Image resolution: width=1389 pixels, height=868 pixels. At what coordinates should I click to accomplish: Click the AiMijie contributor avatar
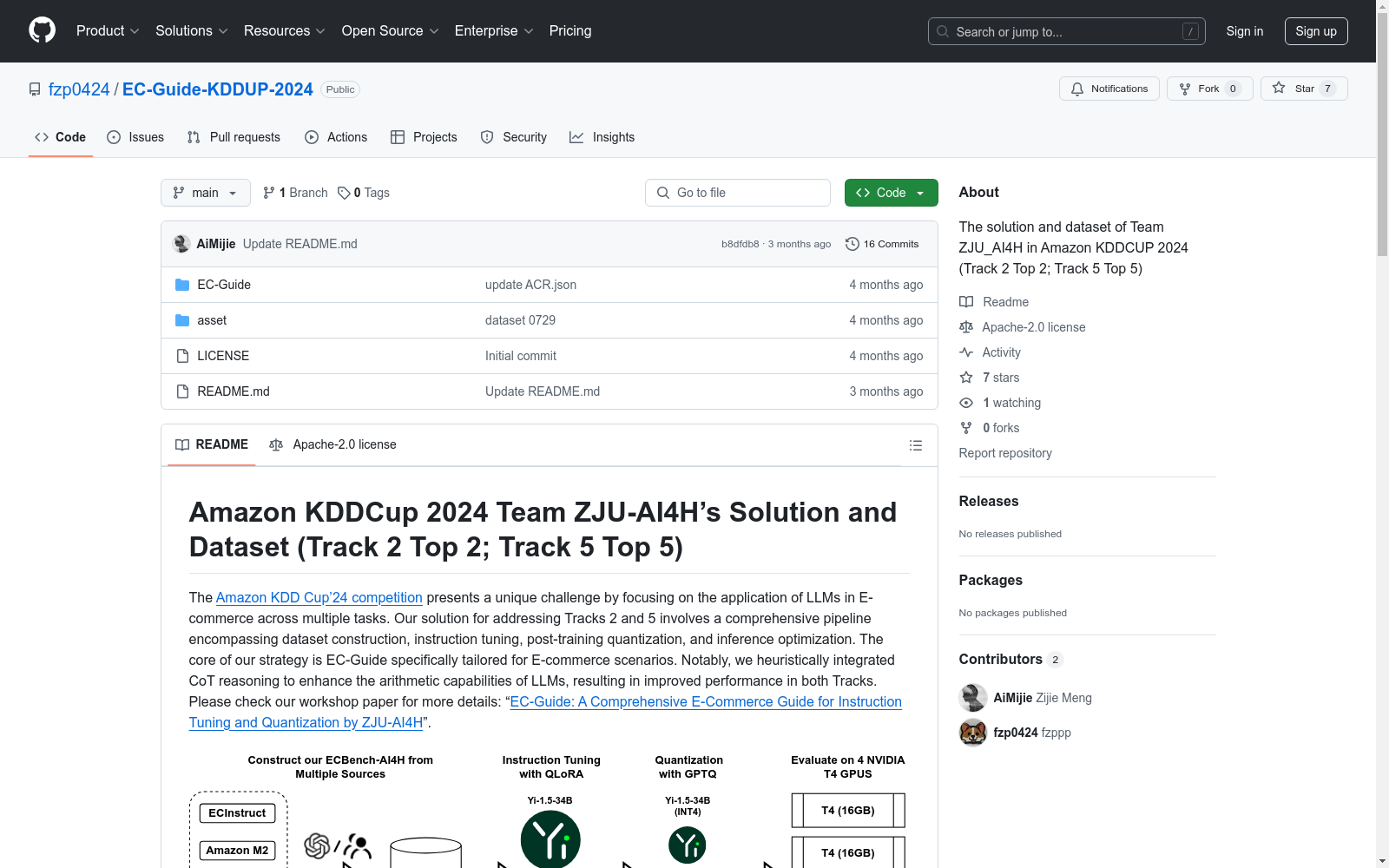973,698
